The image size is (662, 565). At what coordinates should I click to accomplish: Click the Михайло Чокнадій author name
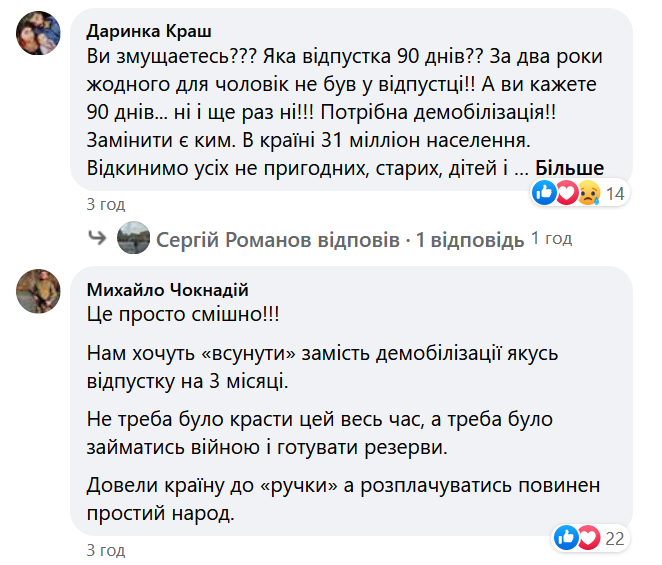coord(168,290)
